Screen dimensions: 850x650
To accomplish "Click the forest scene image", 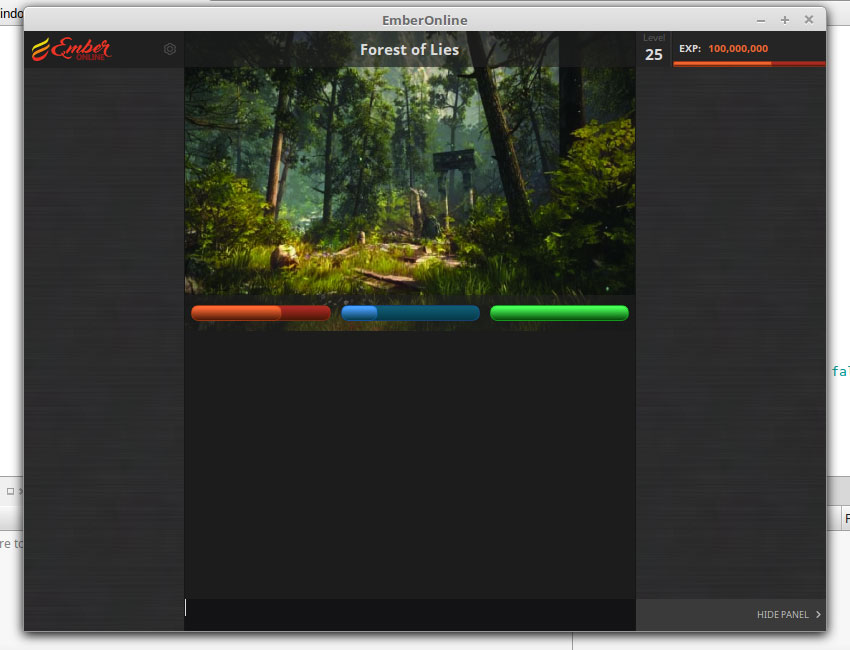I will (x=410, y=180).
